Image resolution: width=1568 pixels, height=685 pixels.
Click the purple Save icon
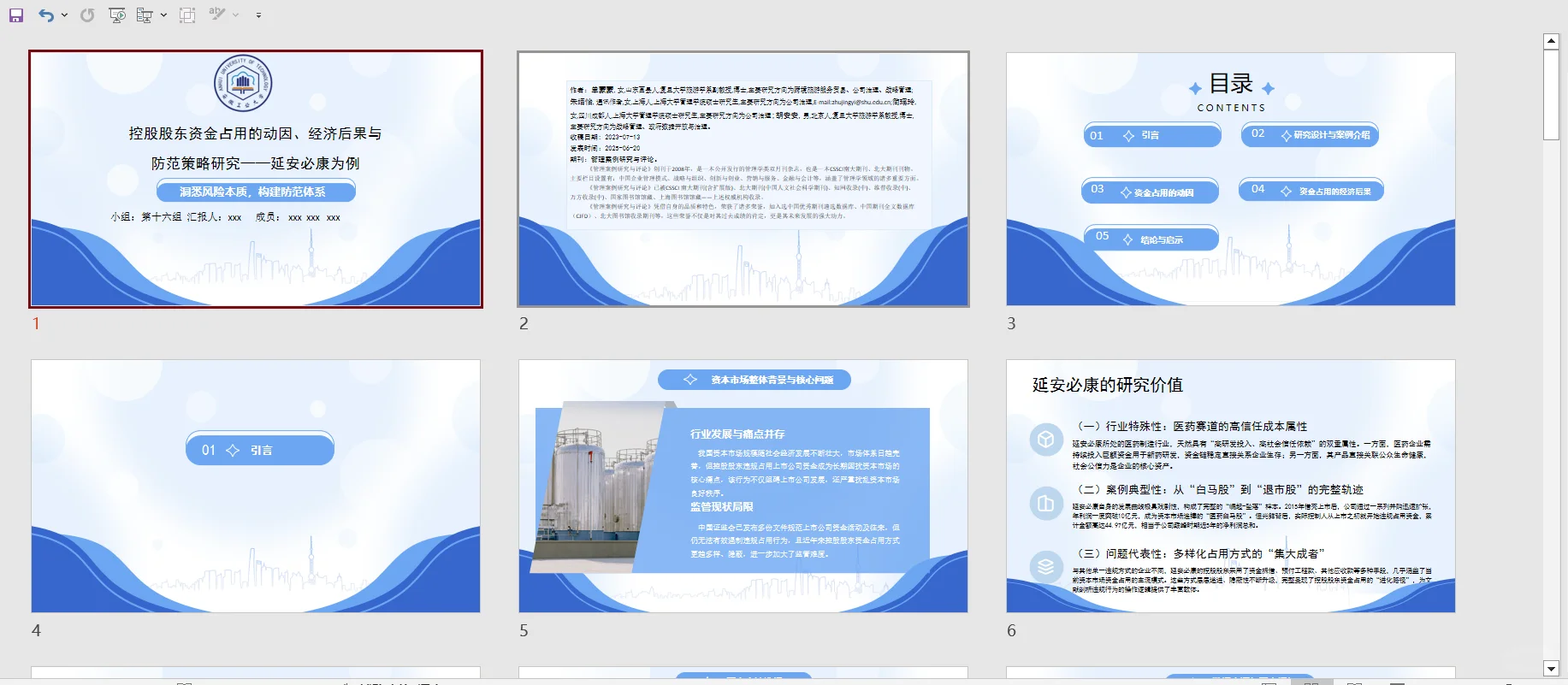coord(16,15)
